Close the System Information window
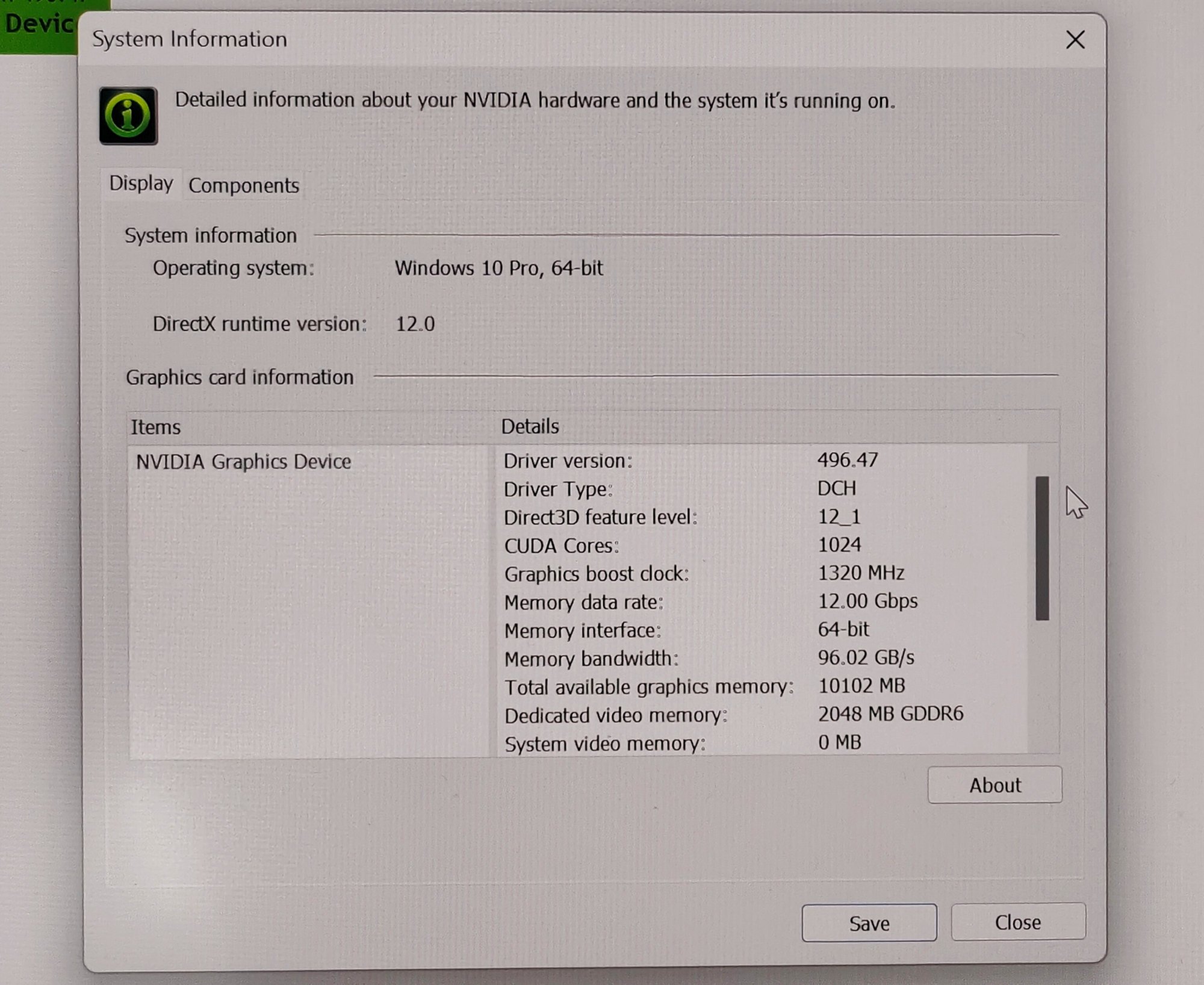The height and width of the screenshot is (985, 1204). [x=1018, y=921]
